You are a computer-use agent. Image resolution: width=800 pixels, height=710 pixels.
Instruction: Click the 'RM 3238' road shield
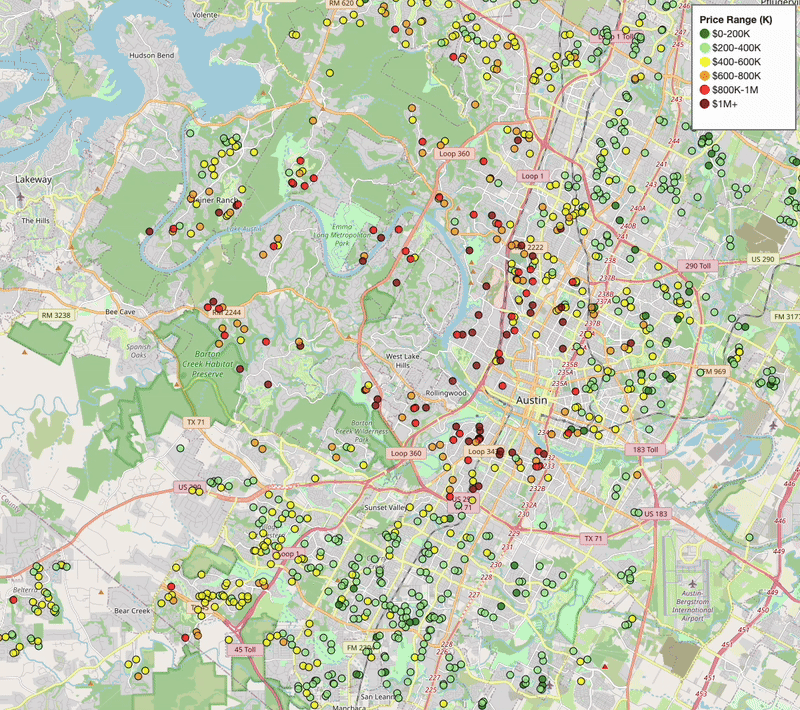[56, 315]
